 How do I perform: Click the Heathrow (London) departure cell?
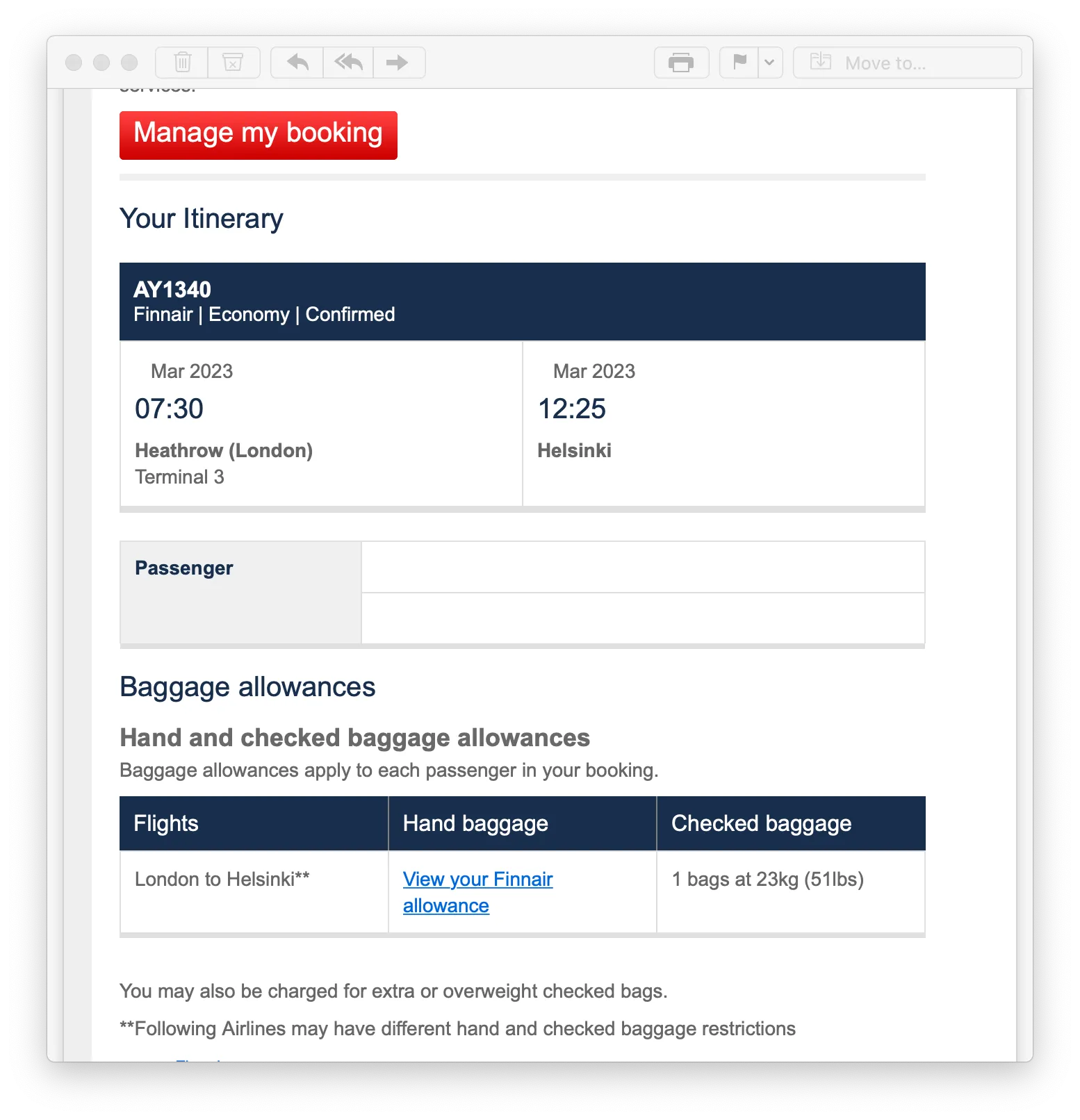click(x=321, y=424)
